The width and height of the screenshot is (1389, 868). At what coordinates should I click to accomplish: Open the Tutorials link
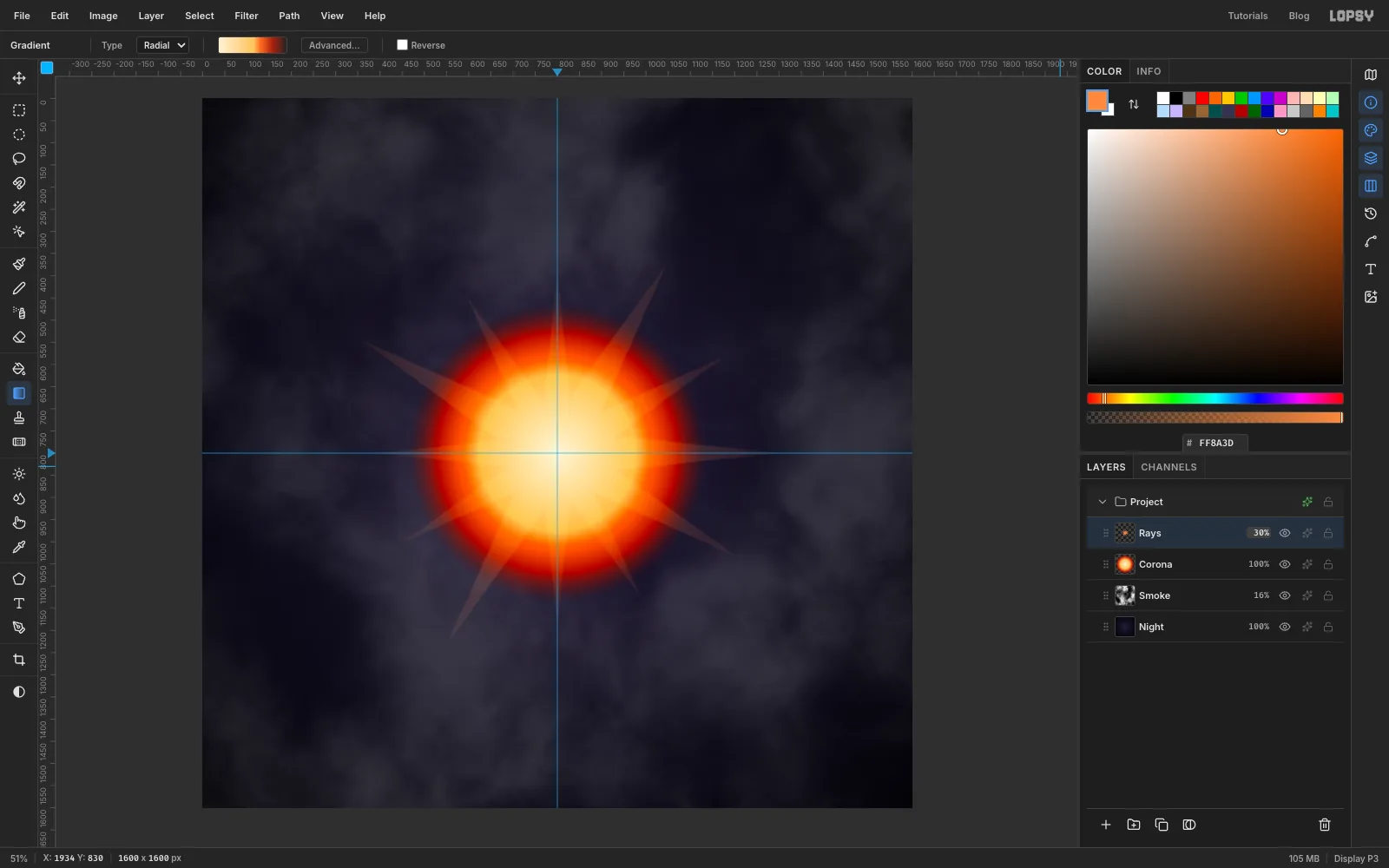[1247, 16]
